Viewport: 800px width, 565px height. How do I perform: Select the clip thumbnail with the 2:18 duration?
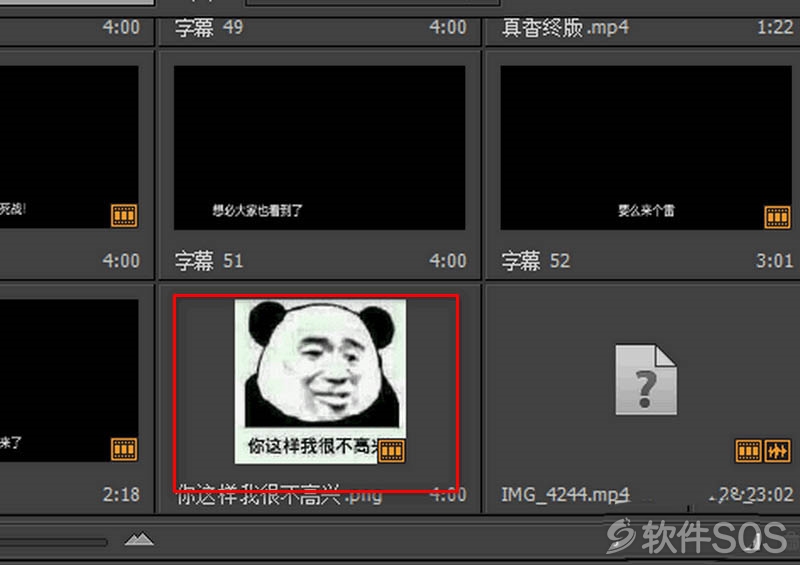pyautogui.click(x=69, y=380)
